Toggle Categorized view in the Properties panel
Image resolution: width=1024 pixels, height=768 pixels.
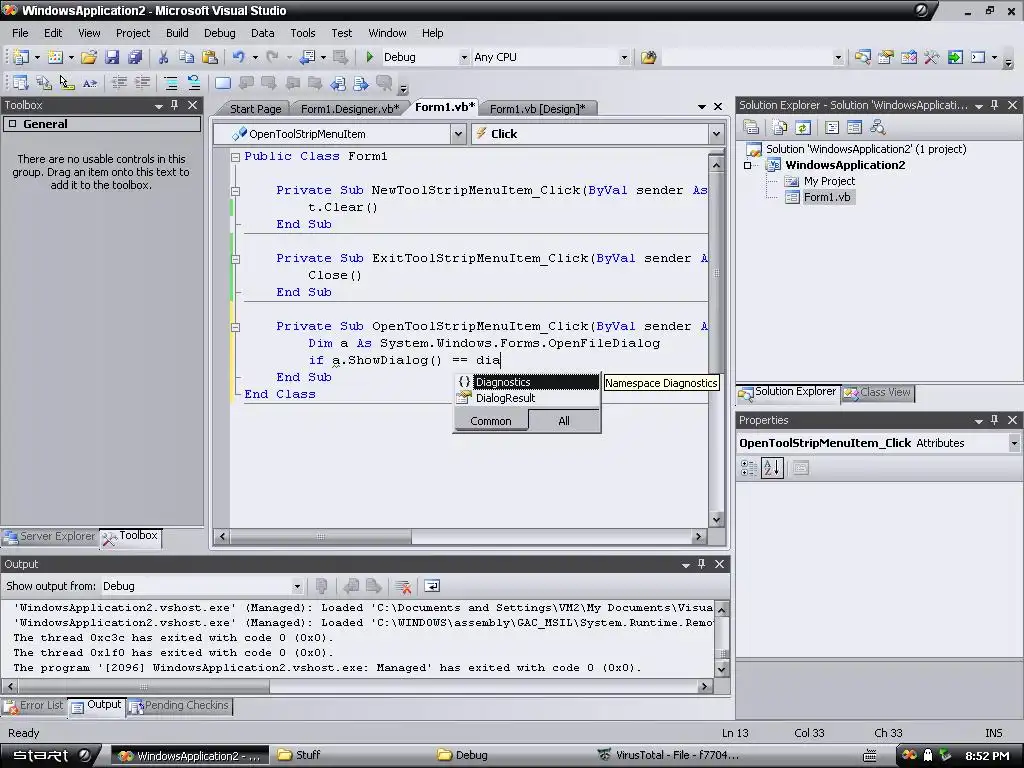[749, 468]
